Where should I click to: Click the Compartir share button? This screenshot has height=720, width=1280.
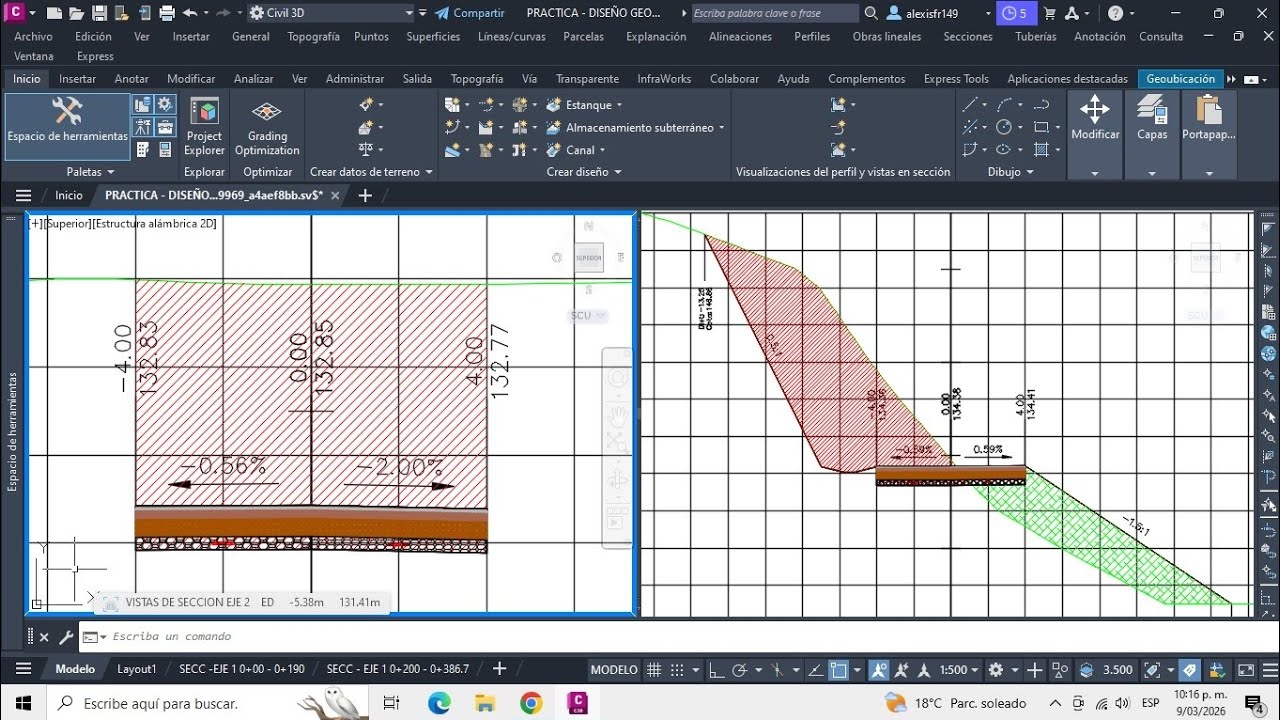pyautogui.click(x=470, y=13)
